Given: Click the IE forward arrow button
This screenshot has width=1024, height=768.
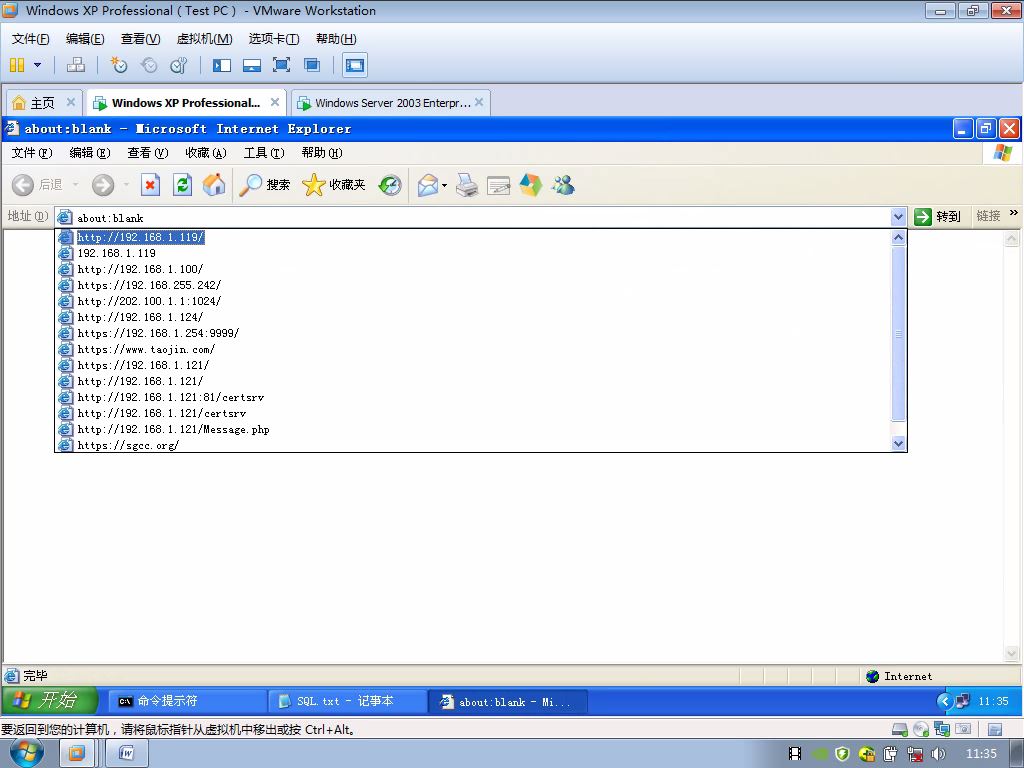Looking at the screenshot, I should click(x=103, y=185).
